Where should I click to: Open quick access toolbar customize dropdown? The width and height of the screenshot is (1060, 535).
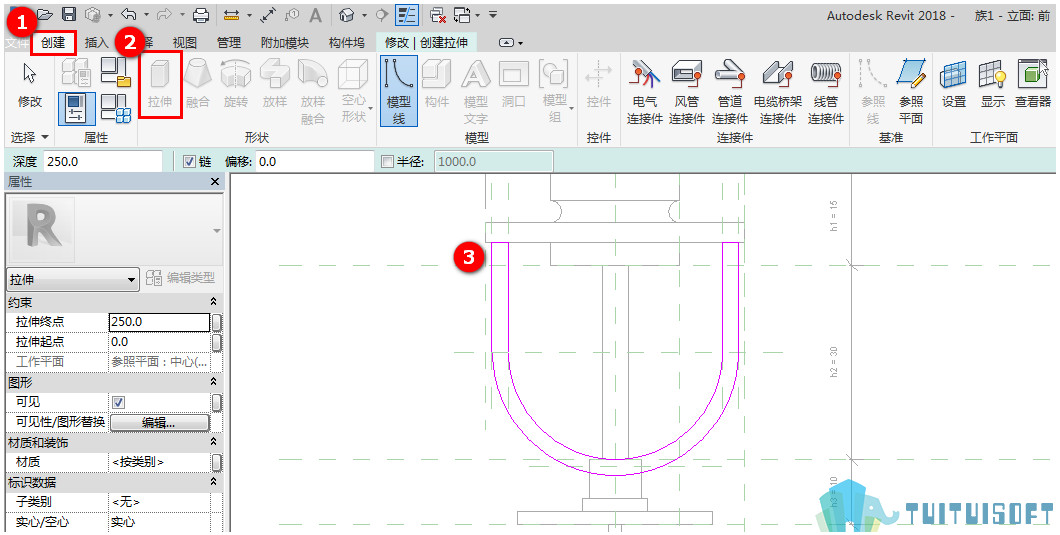click(x=493, y=14)
